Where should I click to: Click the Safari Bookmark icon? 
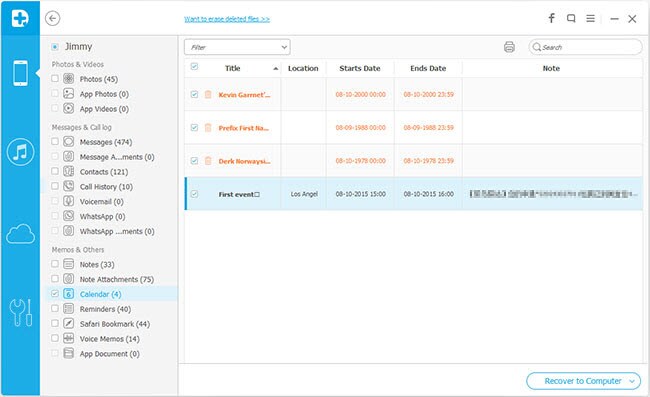pos(68,324)
